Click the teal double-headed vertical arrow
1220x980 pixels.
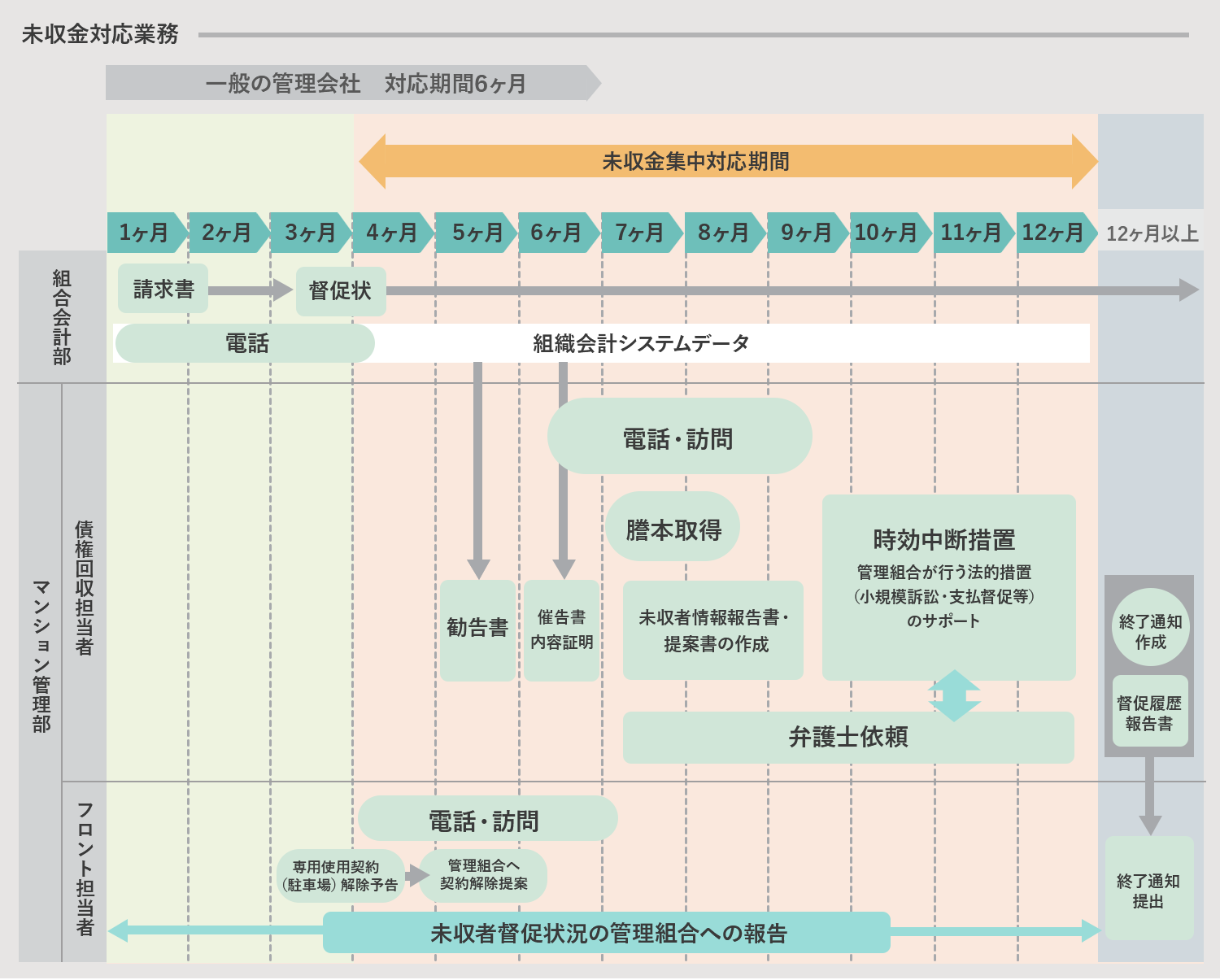click(954, 695)
